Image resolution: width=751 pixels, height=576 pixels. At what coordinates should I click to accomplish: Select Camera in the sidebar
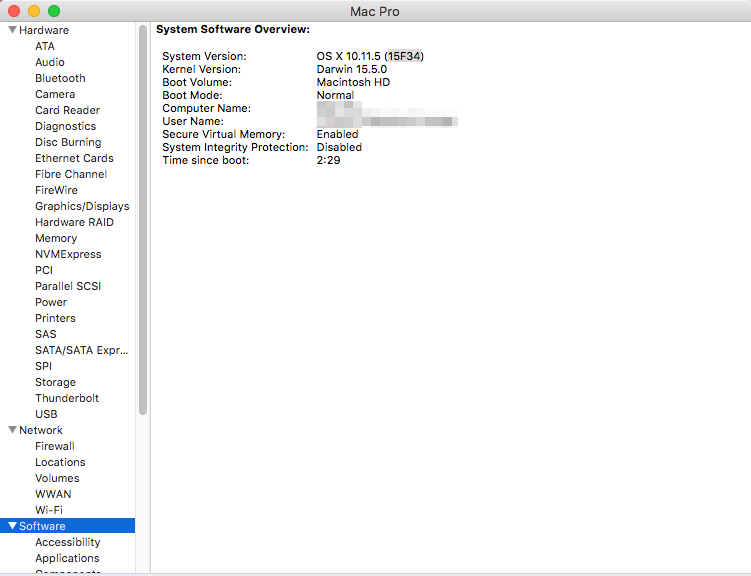click(55, 94)
